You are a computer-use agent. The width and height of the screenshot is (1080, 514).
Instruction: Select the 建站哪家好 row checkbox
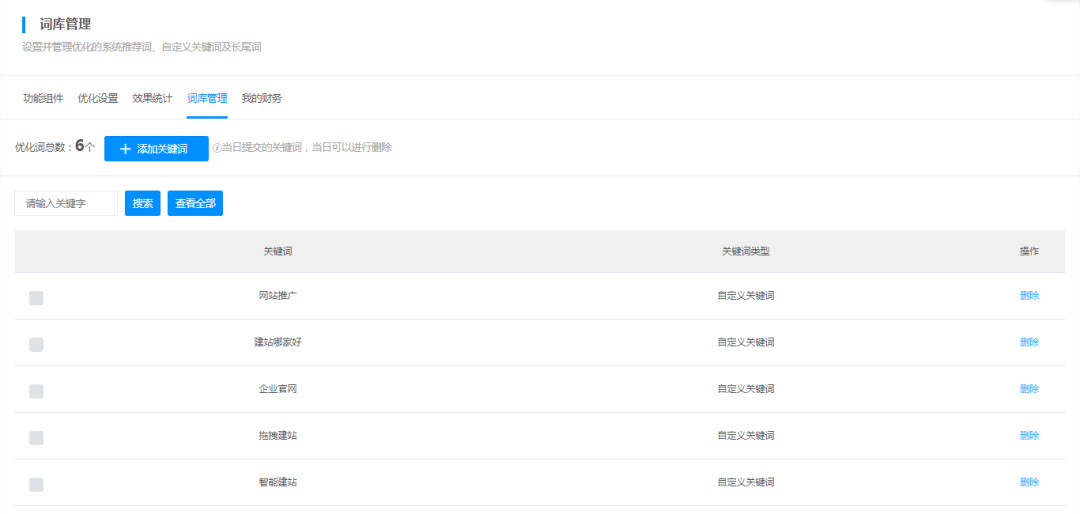coord(36,344)
